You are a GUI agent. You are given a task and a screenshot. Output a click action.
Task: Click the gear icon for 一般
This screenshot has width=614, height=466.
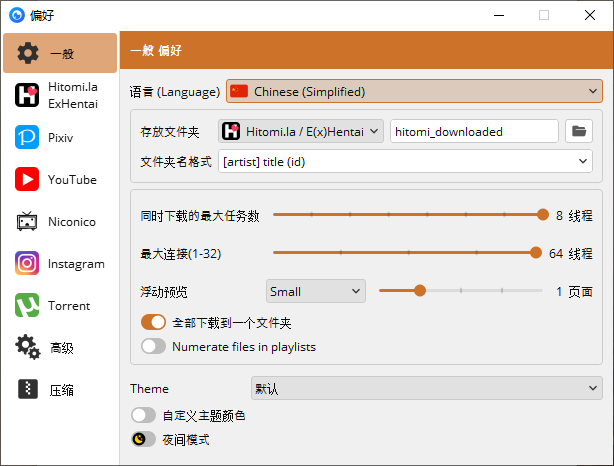pyautogui.click(x=28, y=53)
